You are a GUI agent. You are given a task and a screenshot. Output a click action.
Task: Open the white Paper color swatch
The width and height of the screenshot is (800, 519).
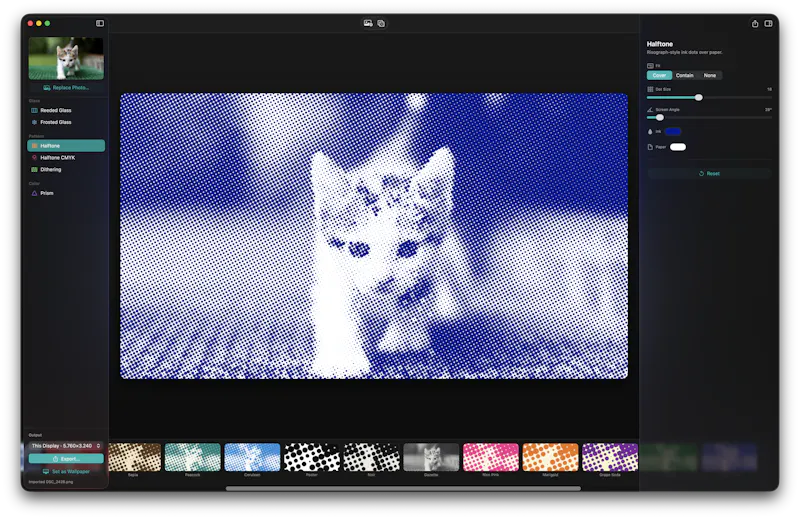click(678, 147)
